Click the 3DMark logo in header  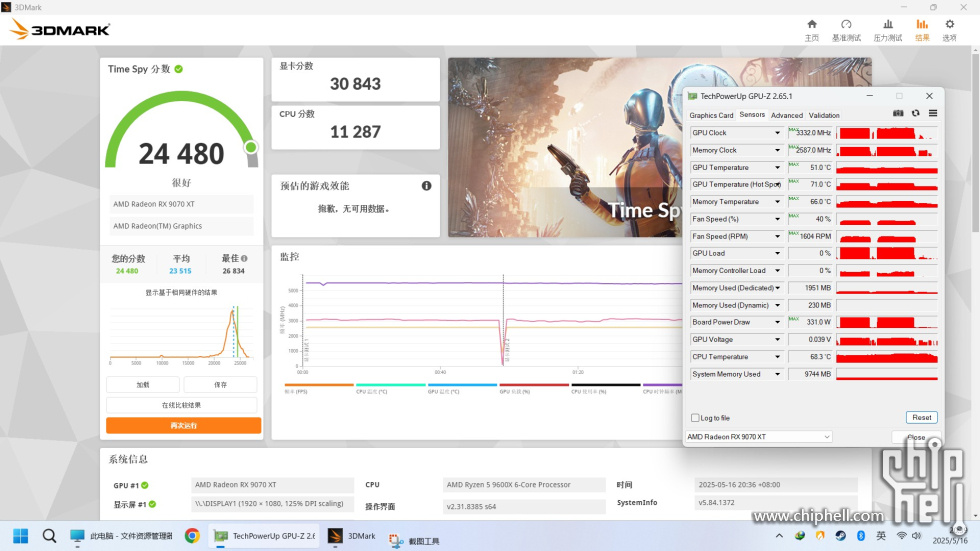tap(60, 29)
